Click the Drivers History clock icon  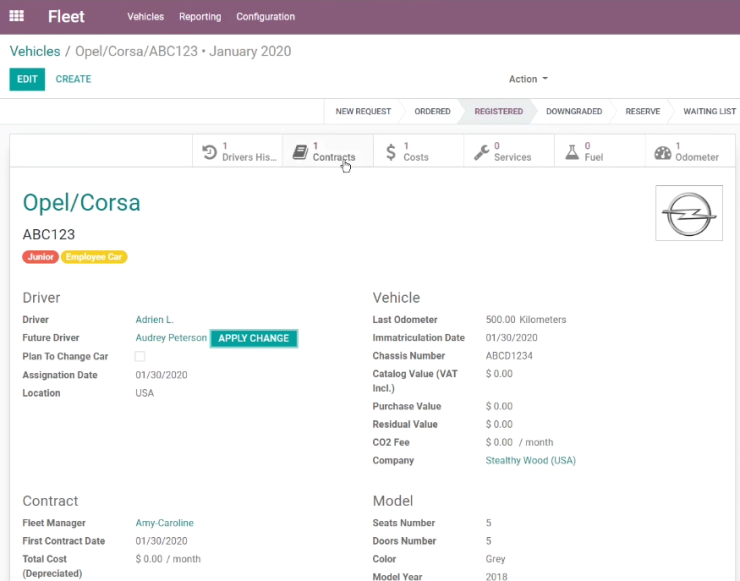[210, 152]
